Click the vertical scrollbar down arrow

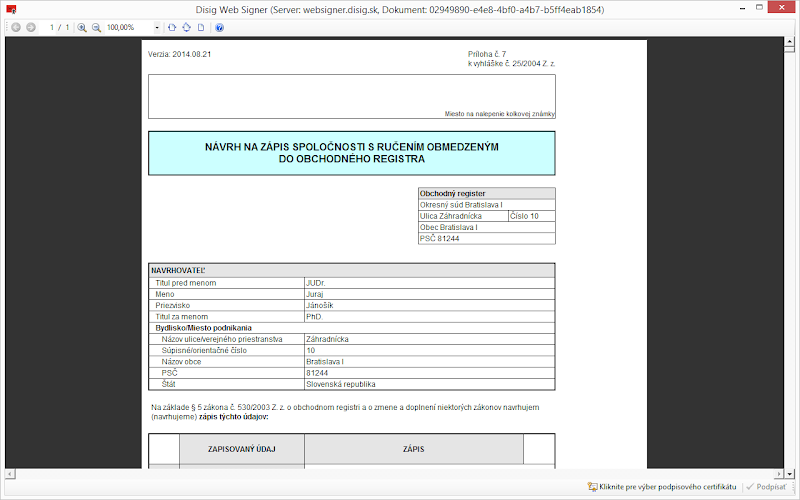pos(789,473)
